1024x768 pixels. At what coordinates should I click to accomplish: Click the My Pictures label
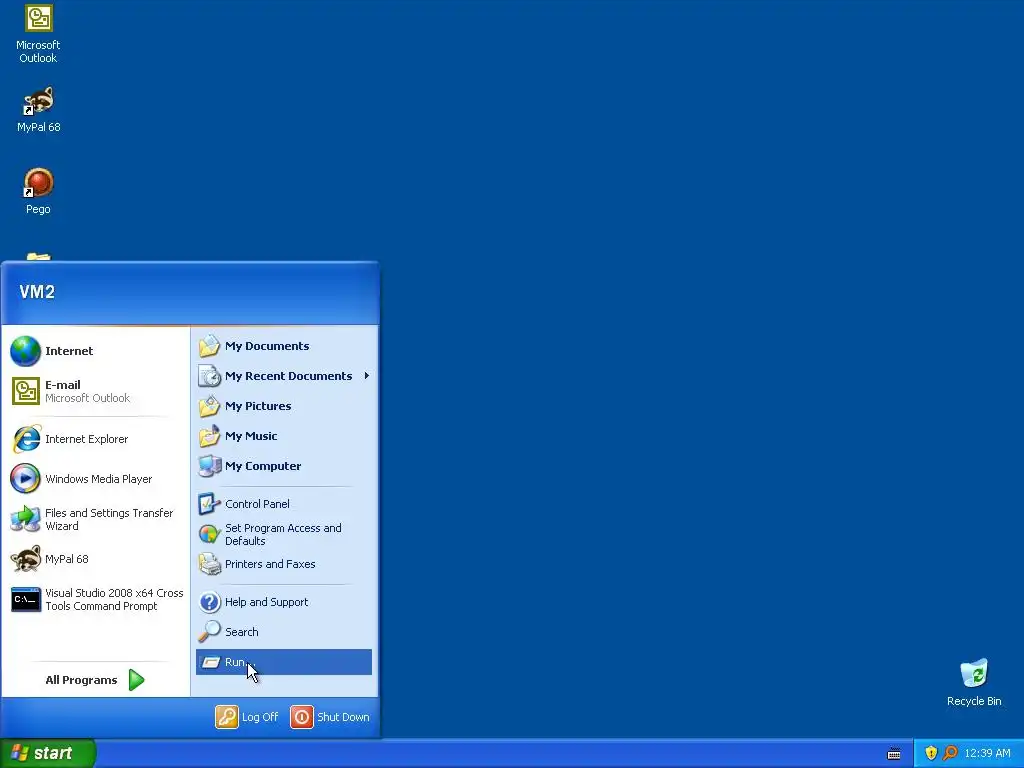259,406
